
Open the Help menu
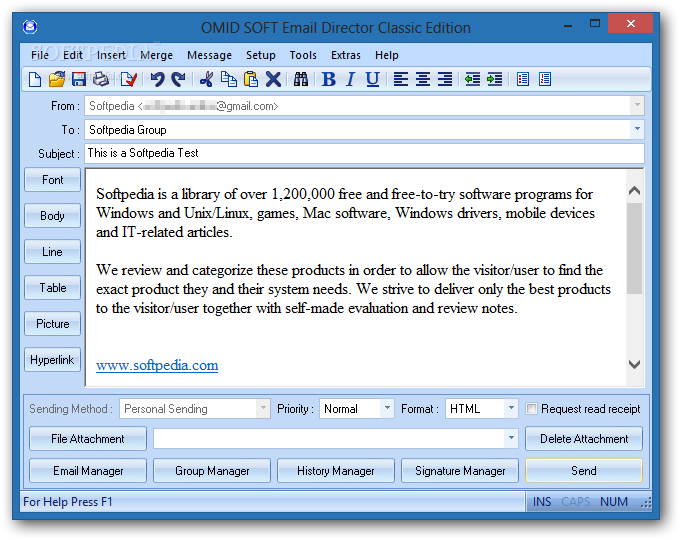pyautogui.click(x=387, y=55)
